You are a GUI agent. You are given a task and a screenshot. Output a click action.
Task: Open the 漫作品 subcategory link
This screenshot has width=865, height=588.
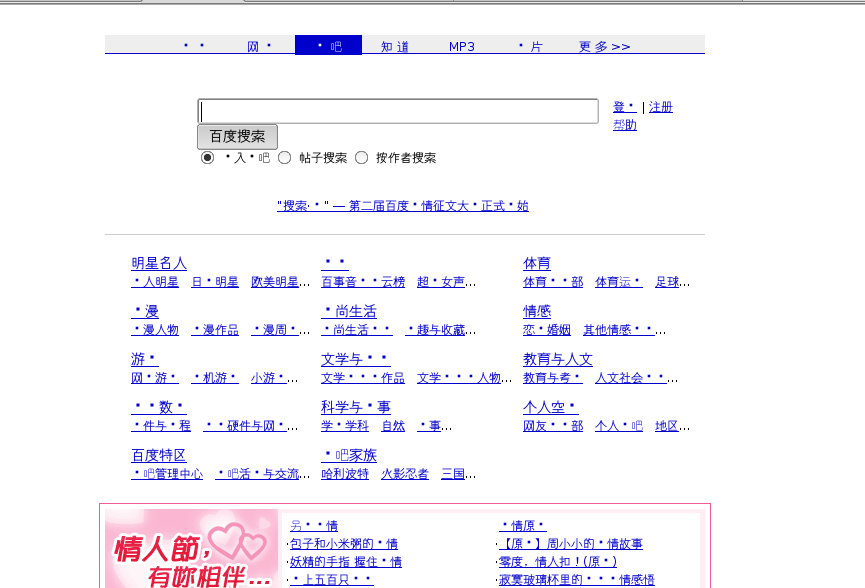coord(215,330)
